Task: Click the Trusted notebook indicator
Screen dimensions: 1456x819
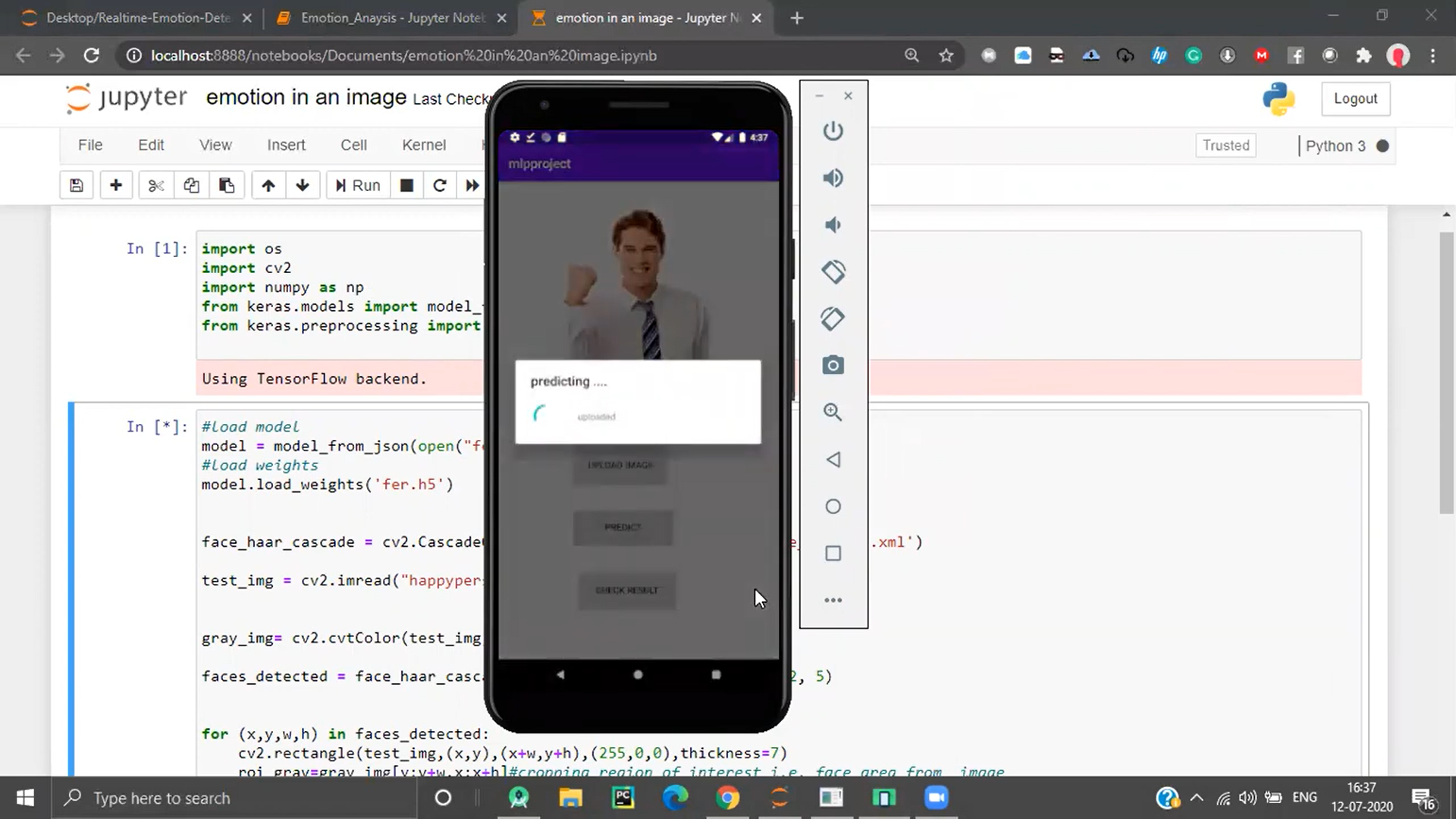Action: [1225, 145]
